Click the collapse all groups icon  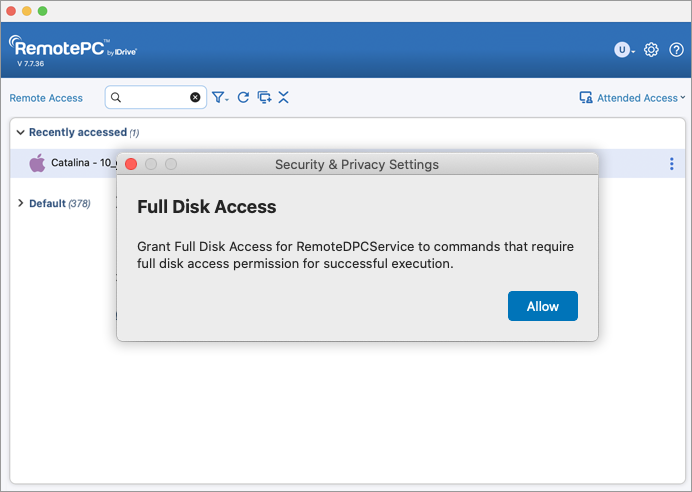(x=284, y=98)
